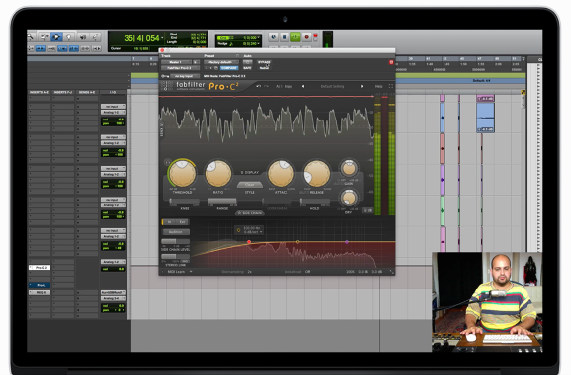
Task: Open the Factory default preset dropdown
Action: [221, 62]
